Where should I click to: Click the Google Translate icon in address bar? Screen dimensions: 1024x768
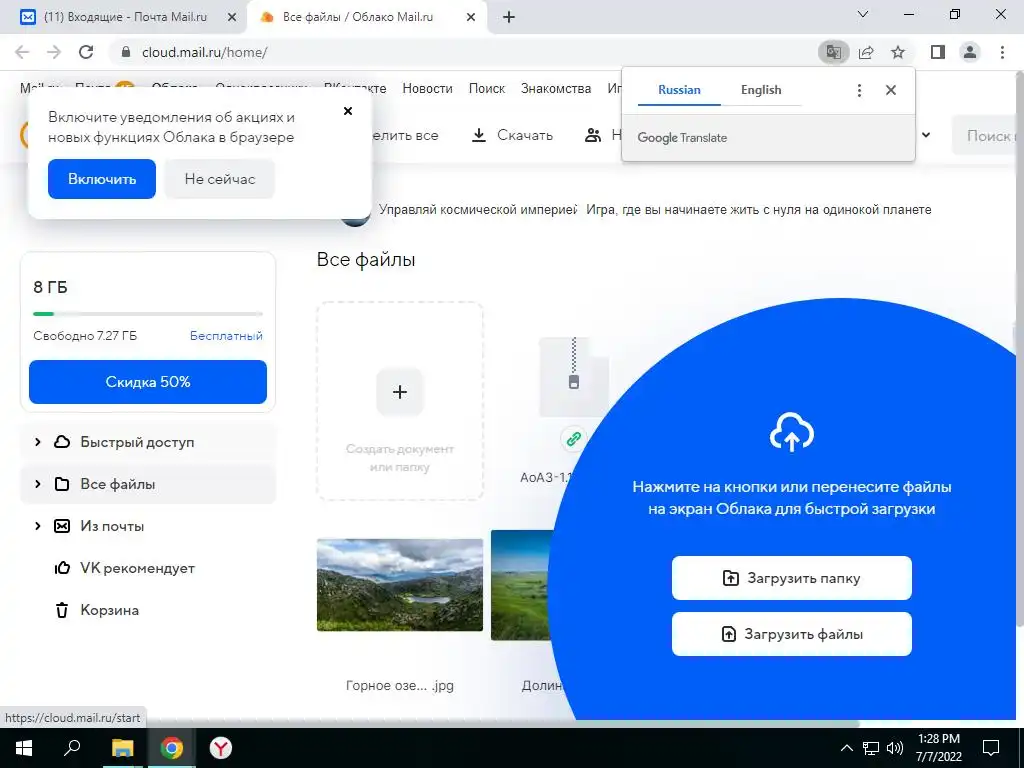833,52
